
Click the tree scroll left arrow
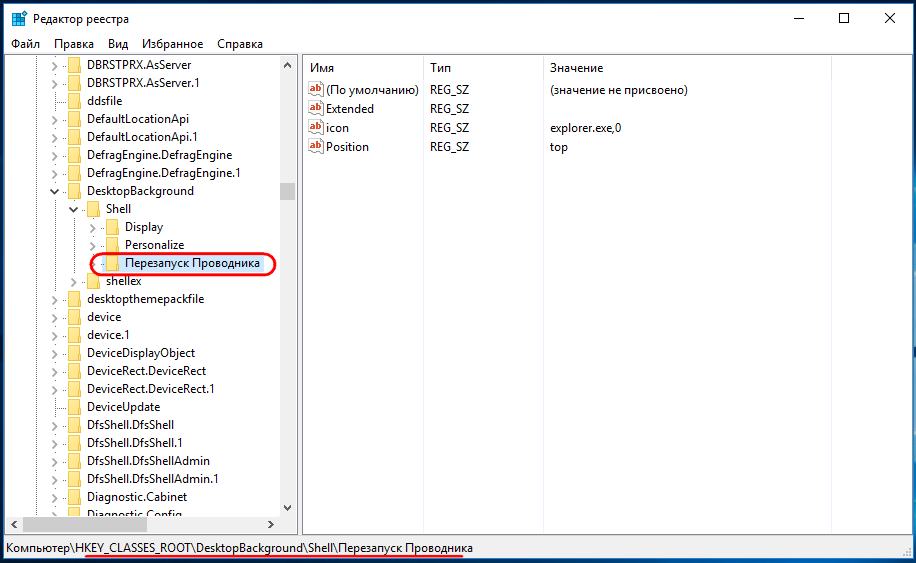point(14,524)
